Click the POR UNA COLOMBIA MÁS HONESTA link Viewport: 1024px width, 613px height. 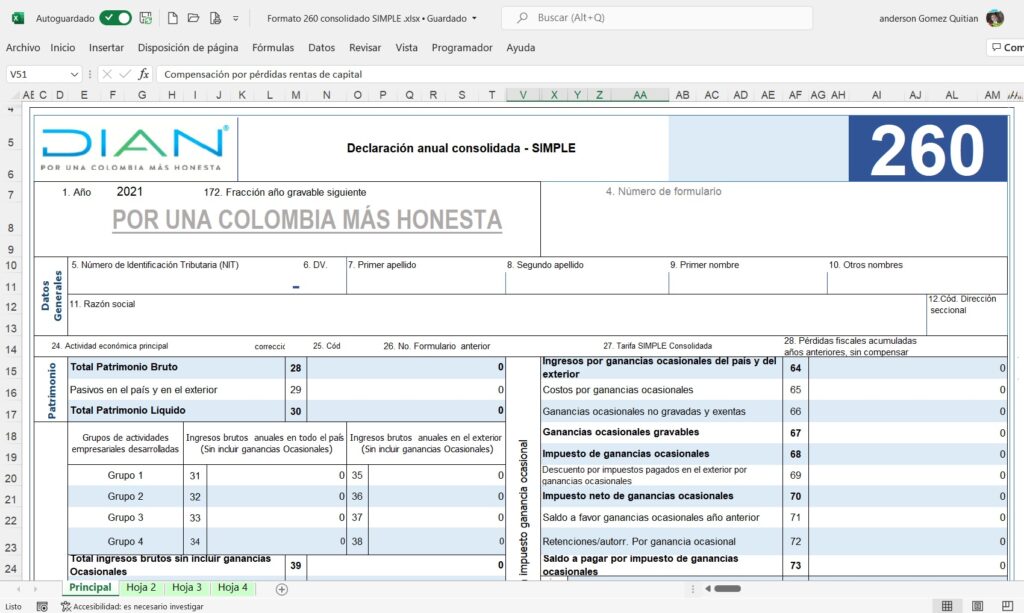click(306, 220)
